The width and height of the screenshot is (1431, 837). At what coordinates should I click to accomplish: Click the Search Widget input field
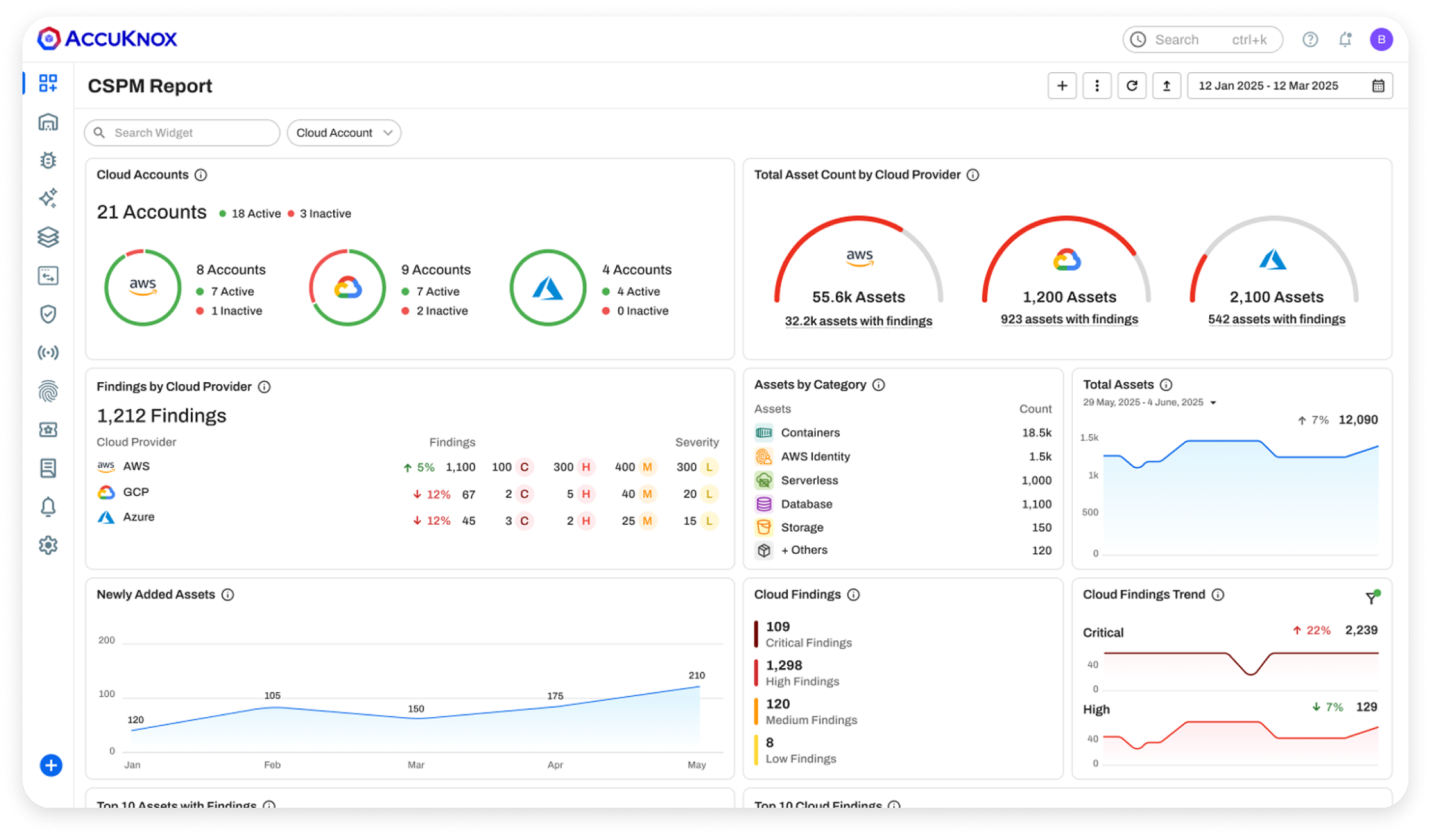[182, 133]
